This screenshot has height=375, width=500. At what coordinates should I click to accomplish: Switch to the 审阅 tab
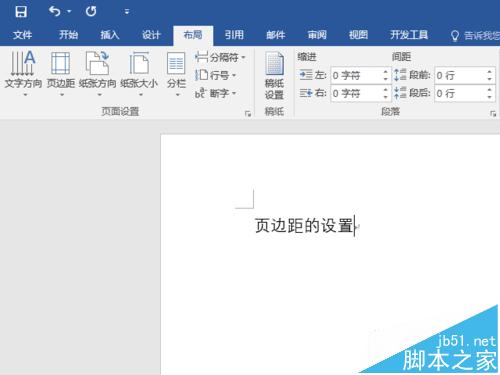pos(317,35)
